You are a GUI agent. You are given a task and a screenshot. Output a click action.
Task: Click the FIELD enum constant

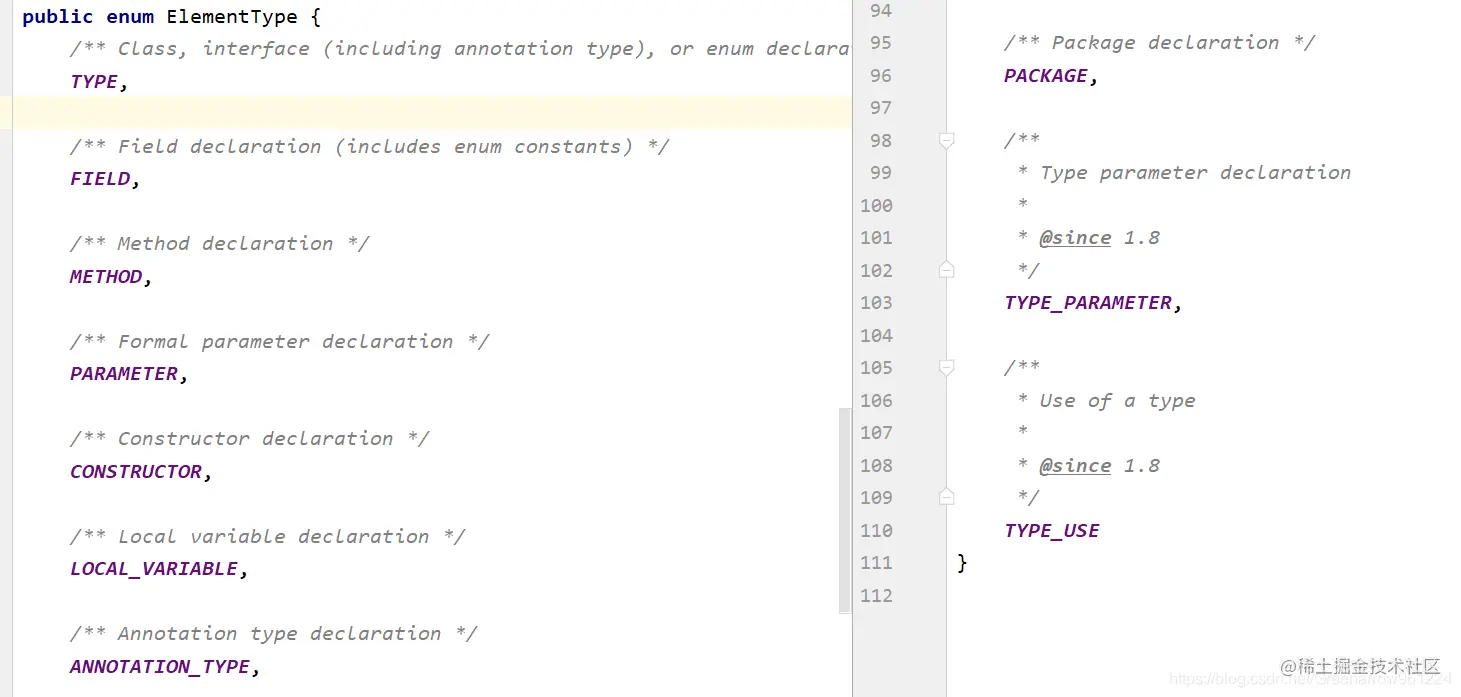100,179
